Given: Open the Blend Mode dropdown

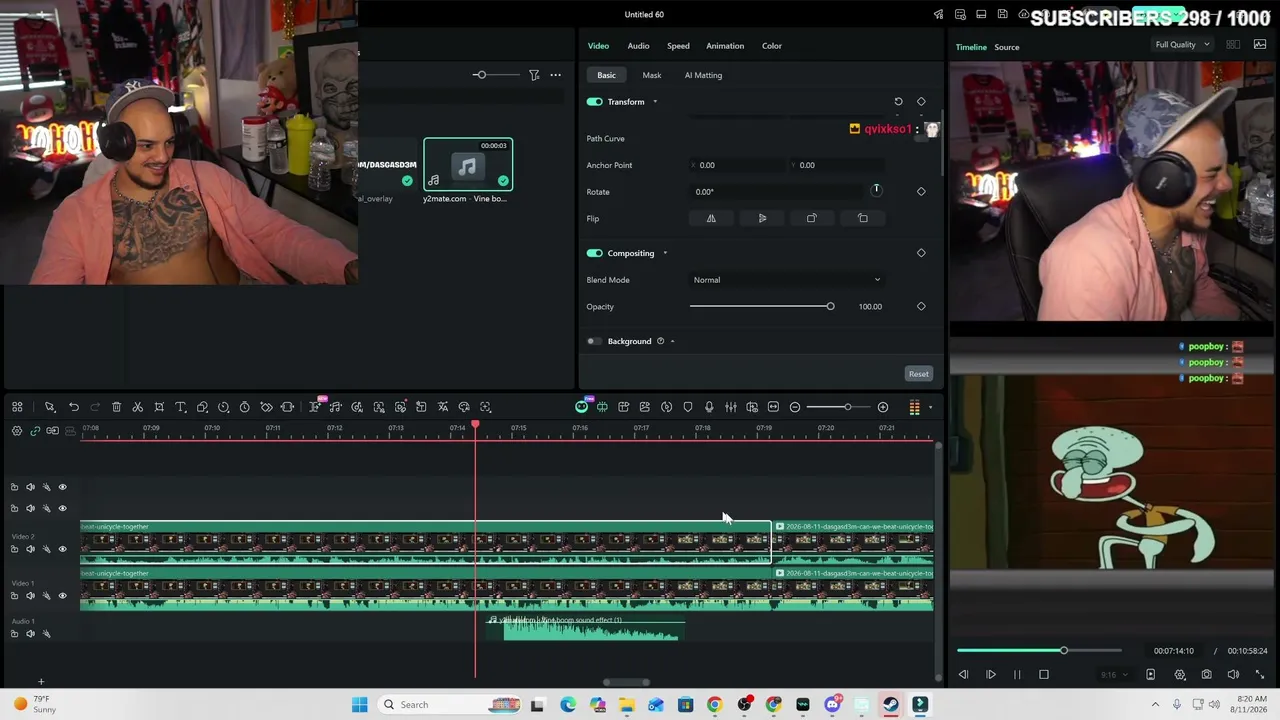Looking at the screenshot, I should (786, 280).
